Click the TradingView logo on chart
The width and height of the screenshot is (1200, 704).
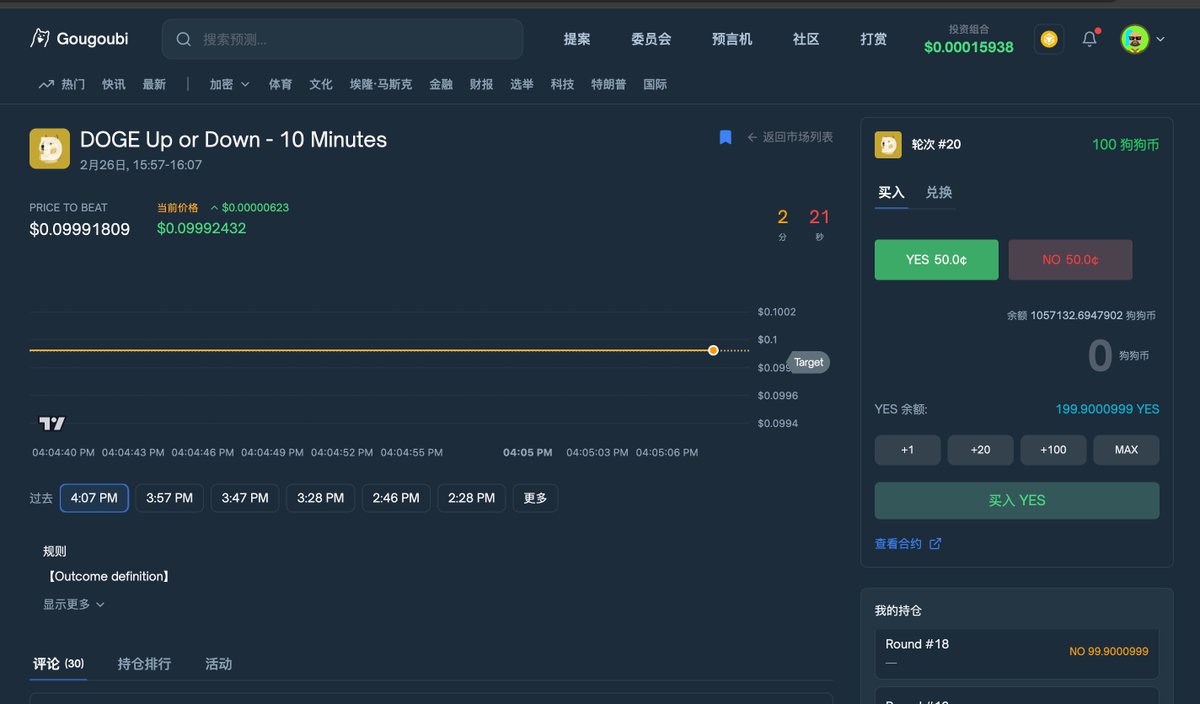coord(52,424)
